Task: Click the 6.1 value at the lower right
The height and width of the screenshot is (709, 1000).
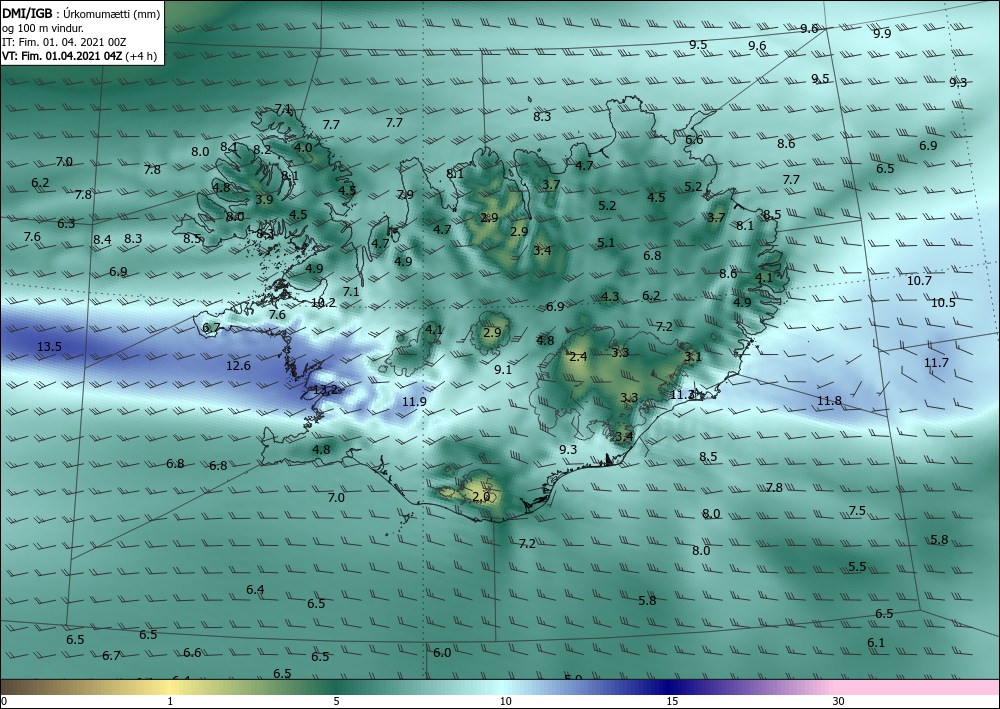Action: click(x=876, y=643)
